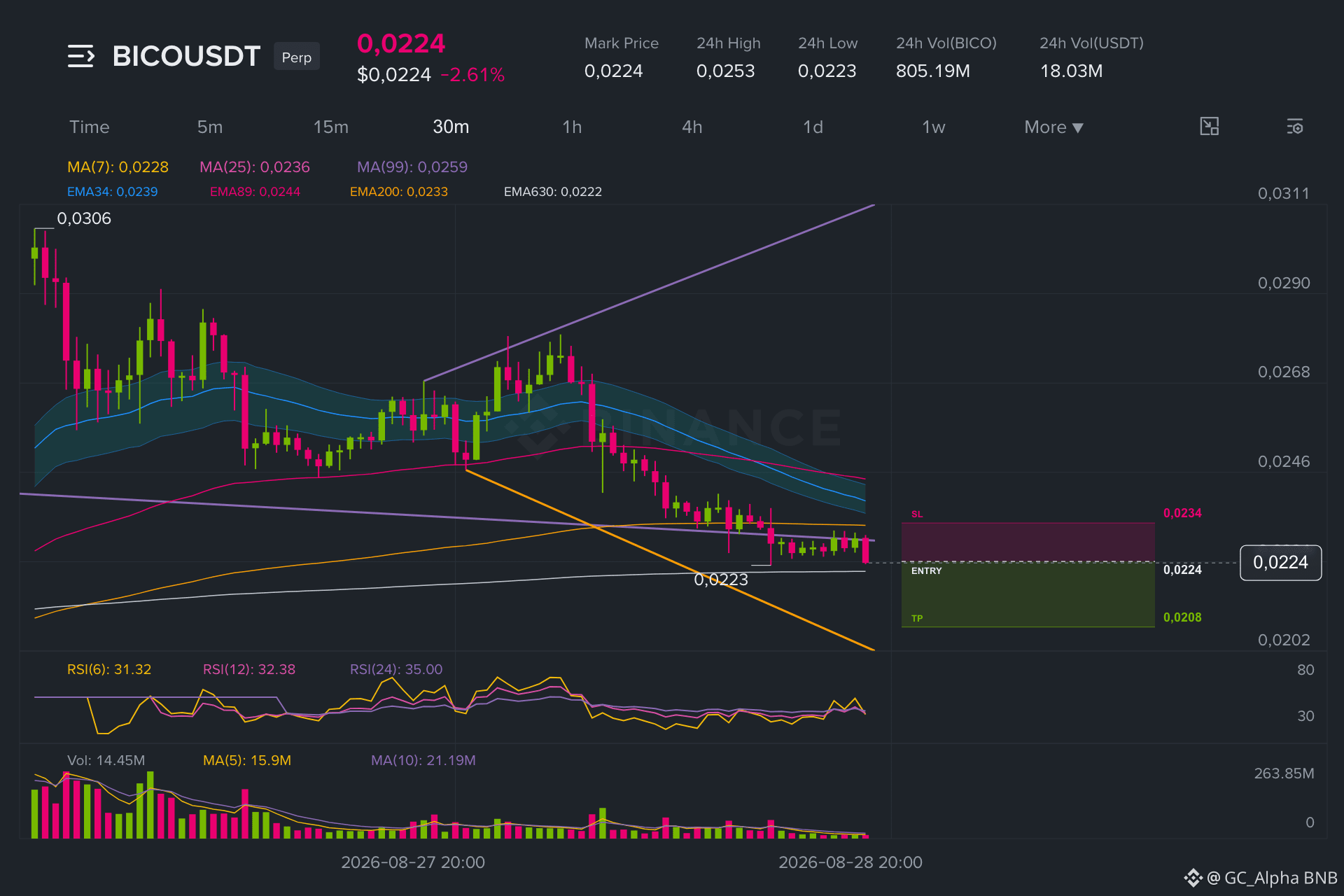Click the RSI(24): 35.00 label
The width and height of the screenshot is (1344, 896).
[x=396, y=669]
